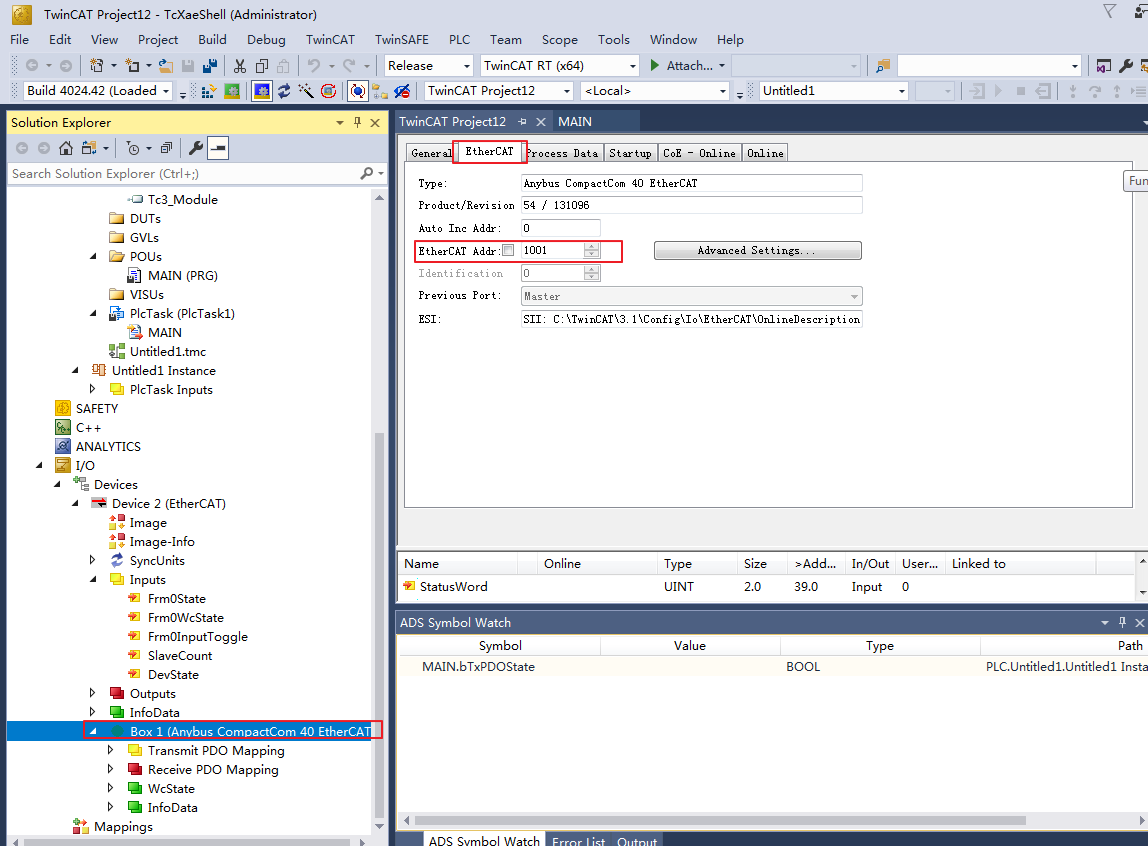Image resolution: width=1148 pixels, height=846 pixels.
Task: Open the Release configuration dropdown
Action: point(466,66)
